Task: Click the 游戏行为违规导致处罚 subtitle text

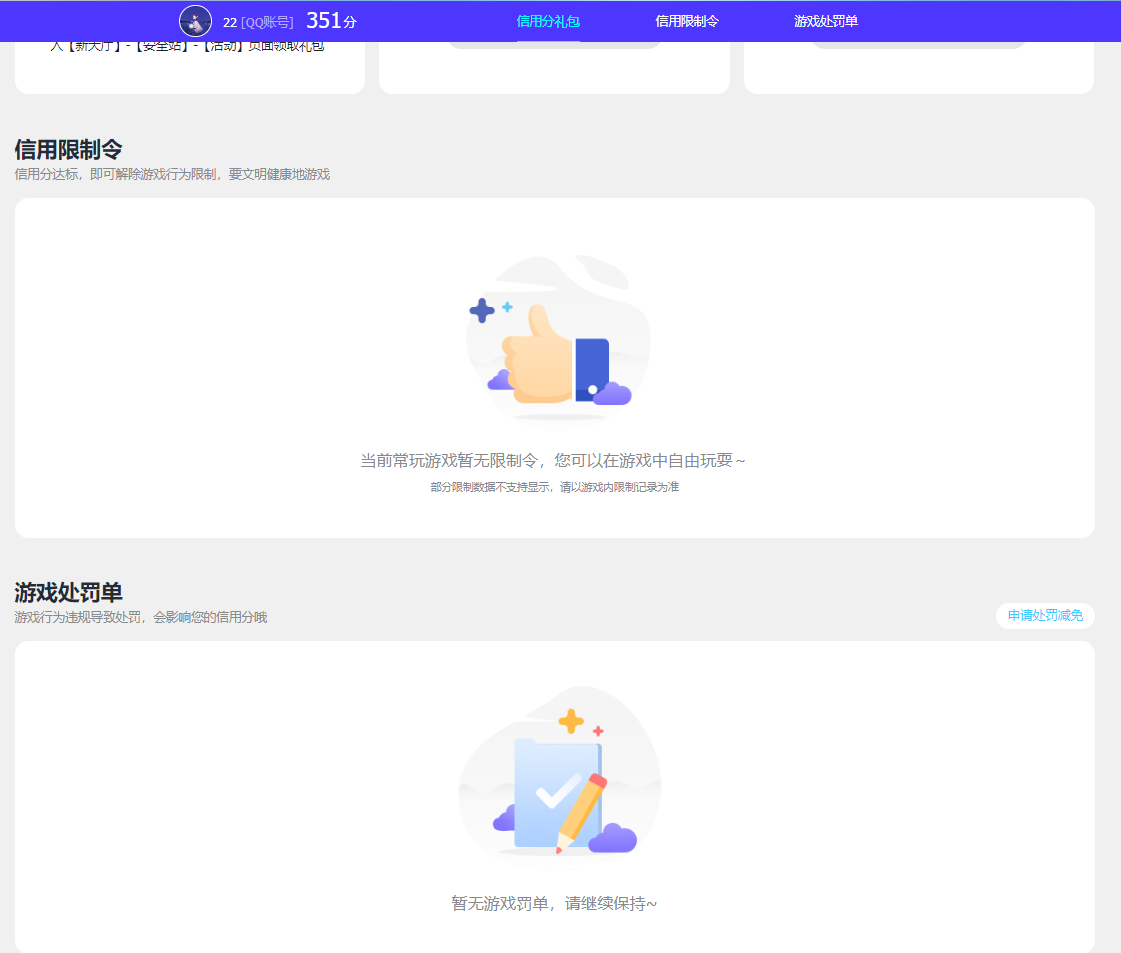Action: [x=141, y=617]
